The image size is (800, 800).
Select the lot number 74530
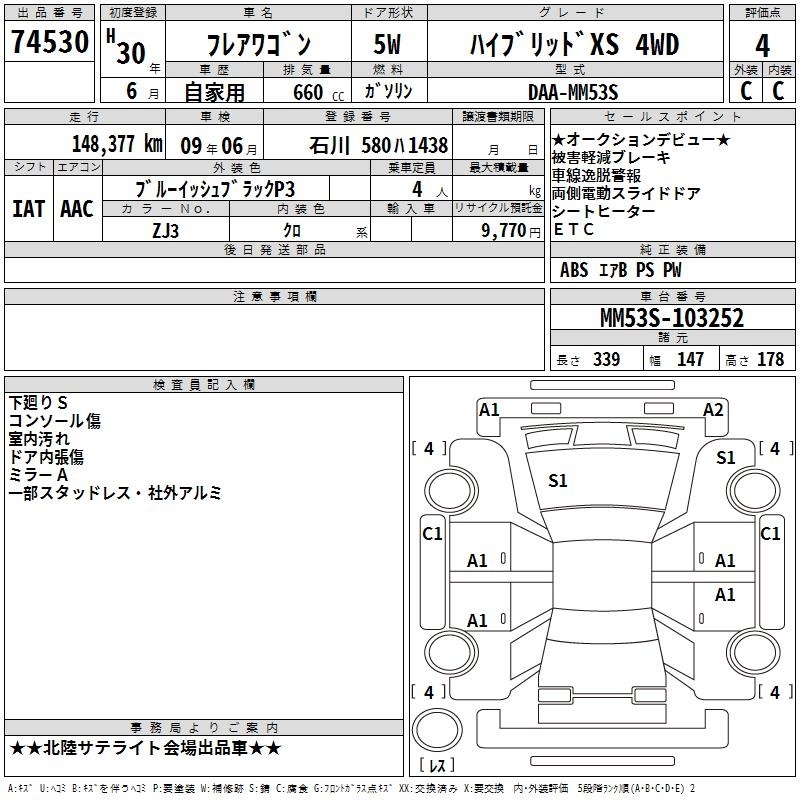tap(50, 44)
